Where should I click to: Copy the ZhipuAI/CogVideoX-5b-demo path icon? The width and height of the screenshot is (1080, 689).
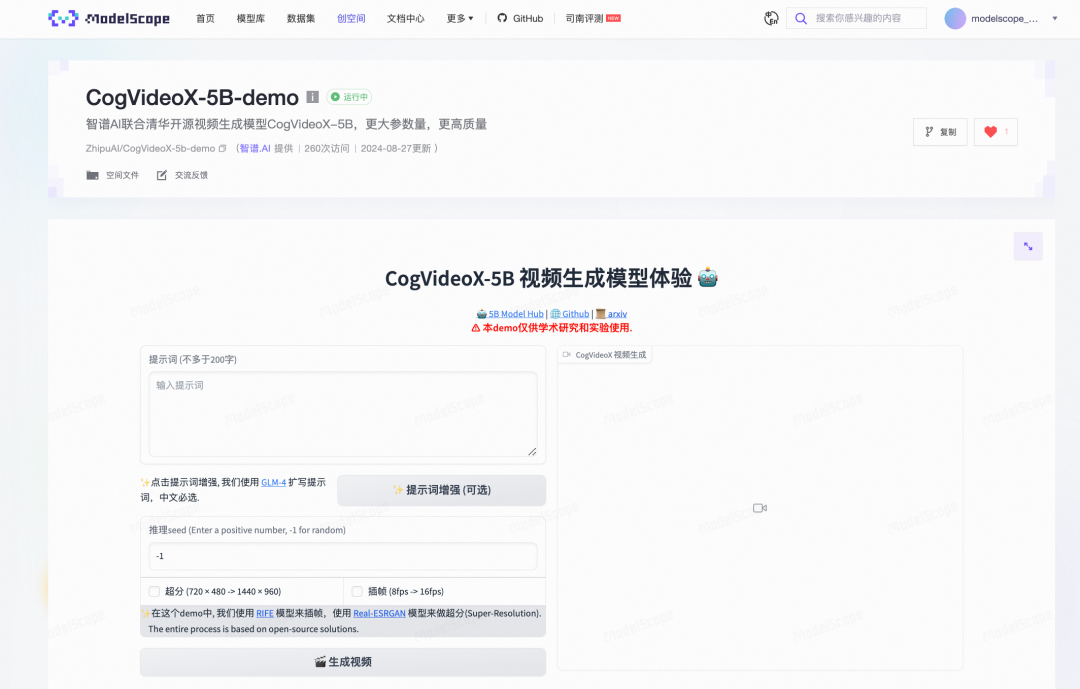pyautogui.click(x=222, y=148)
